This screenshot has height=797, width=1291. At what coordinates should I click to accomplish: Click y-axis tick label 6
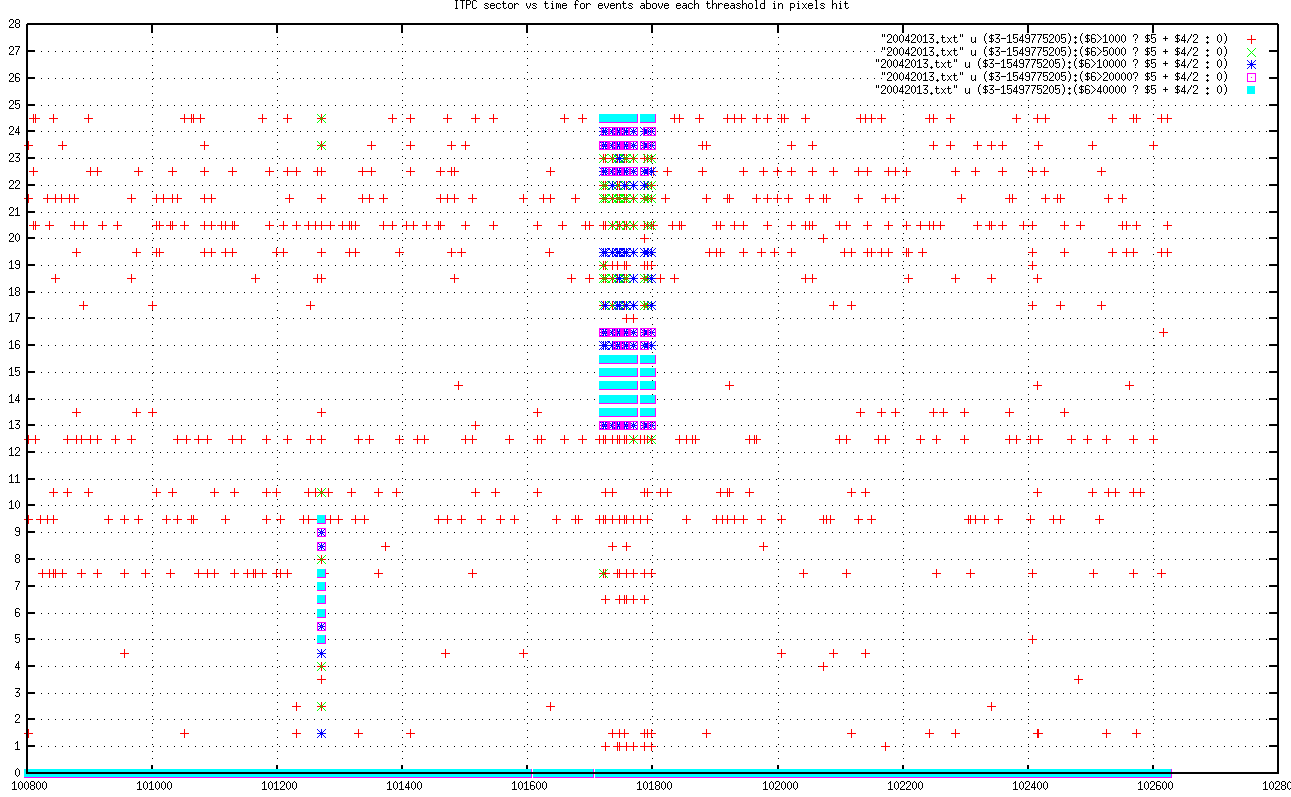(x=17, y=613)
